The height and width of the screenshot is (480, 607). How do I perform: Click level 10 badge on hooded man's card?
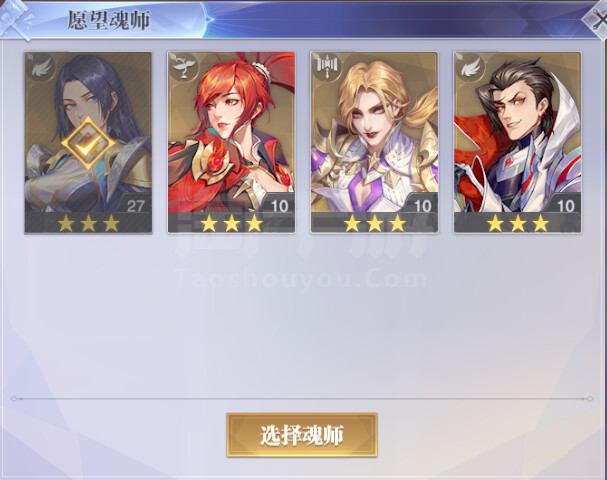565,205
